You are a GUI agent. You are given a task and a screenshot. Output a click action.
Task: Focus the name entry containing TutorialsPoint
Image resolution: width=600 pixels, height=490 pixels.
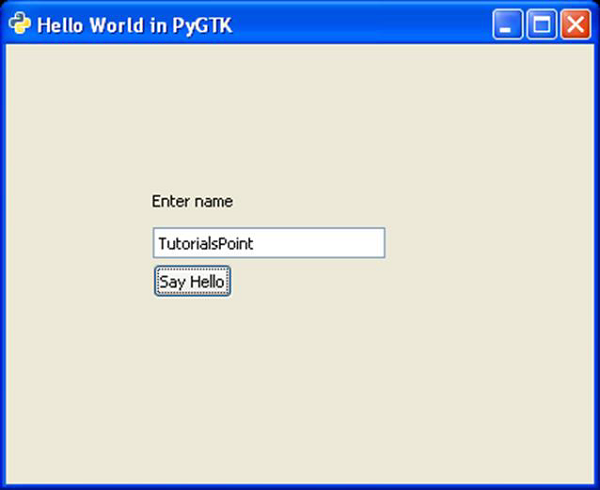268,243
